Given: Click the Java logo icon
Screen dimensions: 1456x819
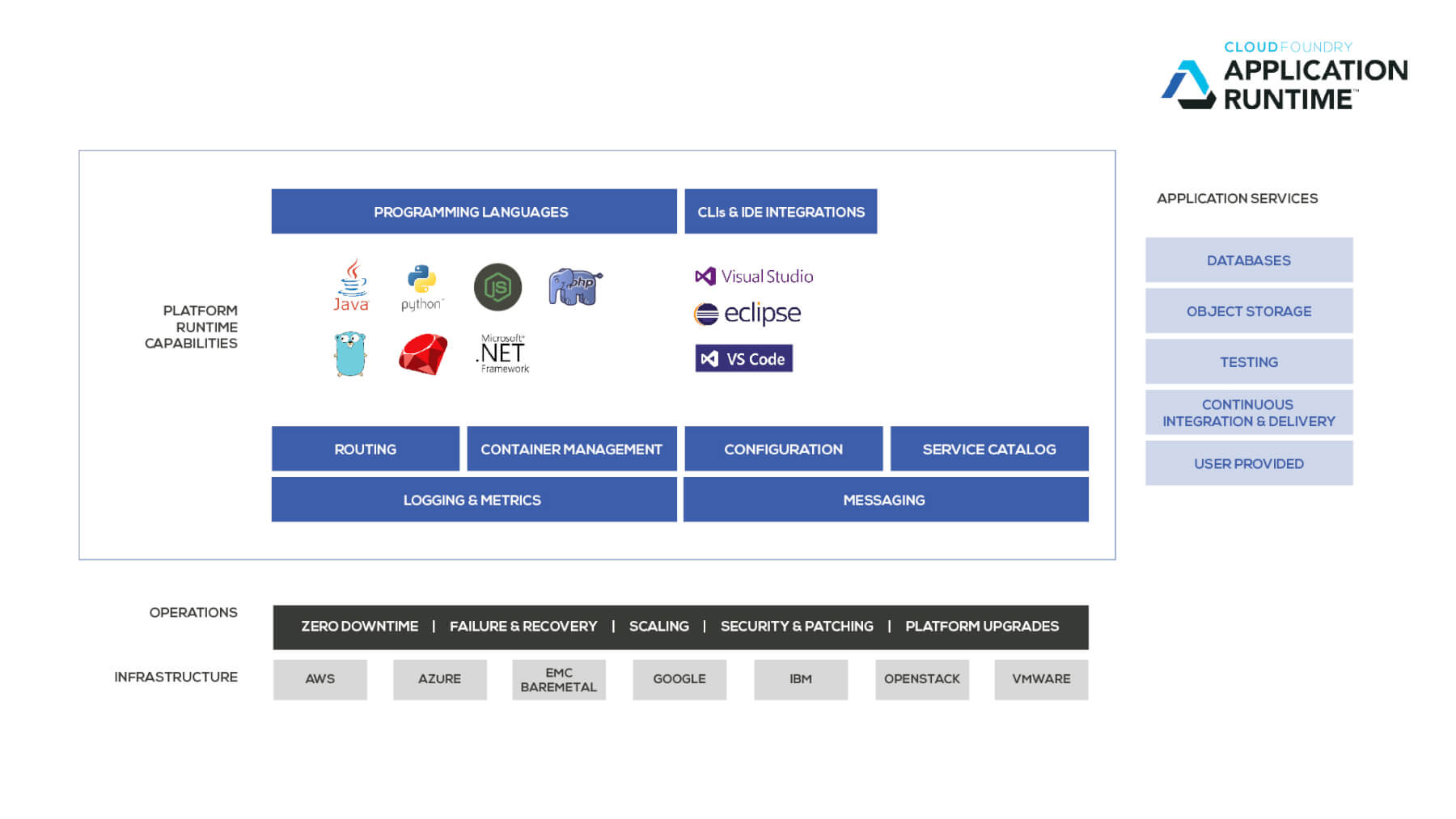Looking at the screenshot, I should (351, 285).
